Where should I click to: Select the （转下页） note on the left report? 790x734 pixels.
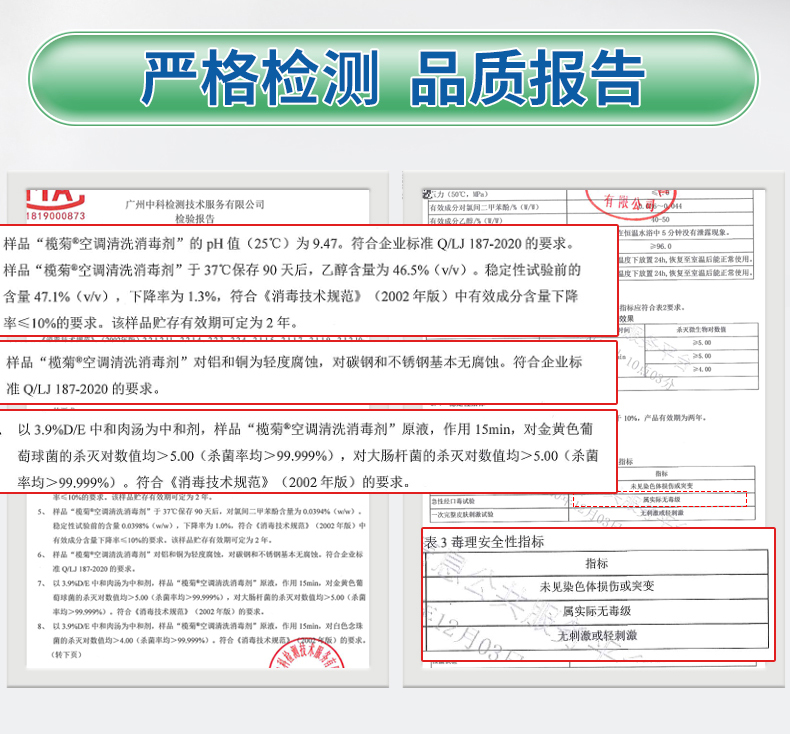click(x=67, y=654)
